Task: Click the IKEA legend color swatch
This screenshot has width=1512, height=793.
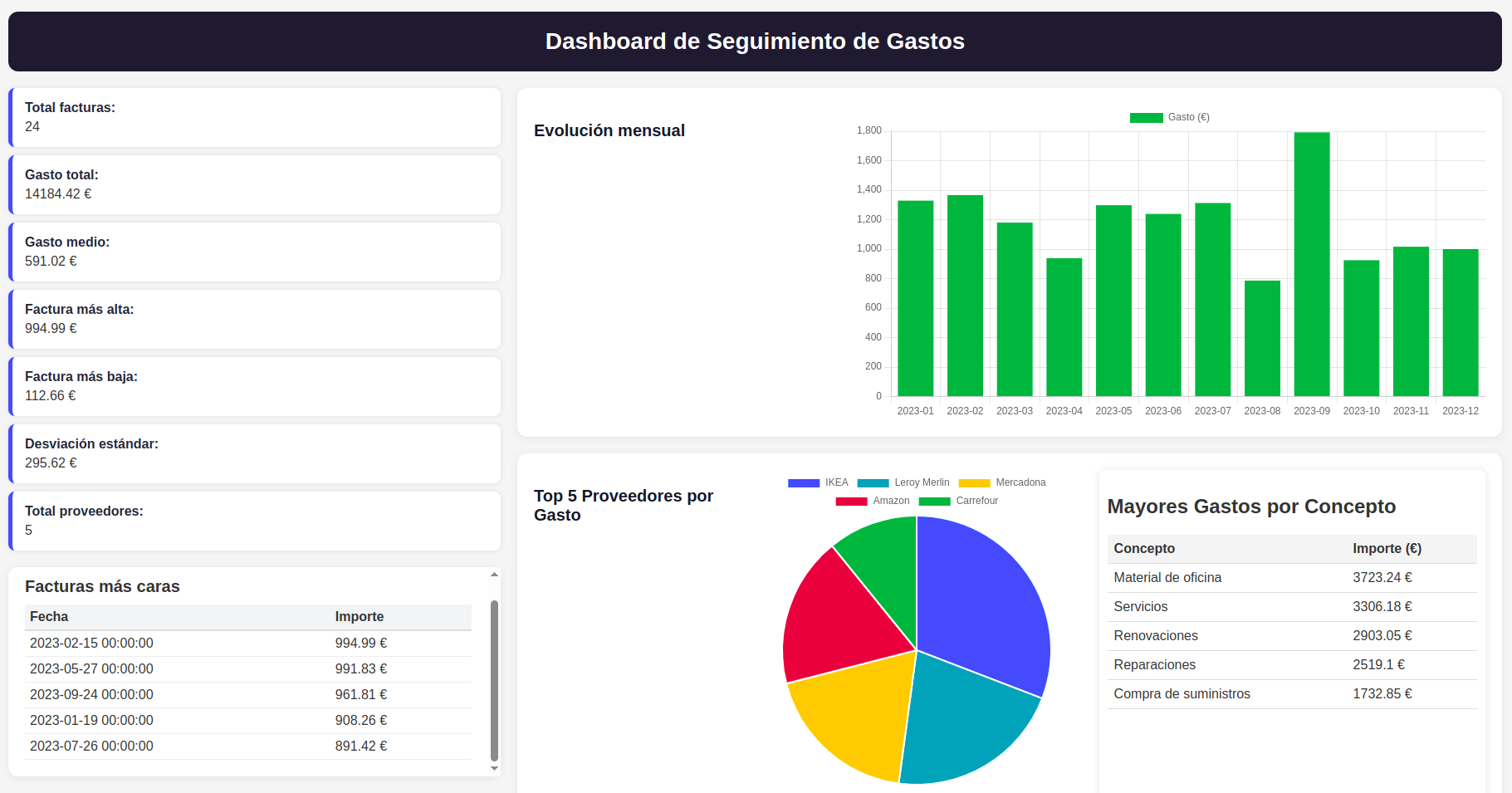Action: (x=804, y=483)
